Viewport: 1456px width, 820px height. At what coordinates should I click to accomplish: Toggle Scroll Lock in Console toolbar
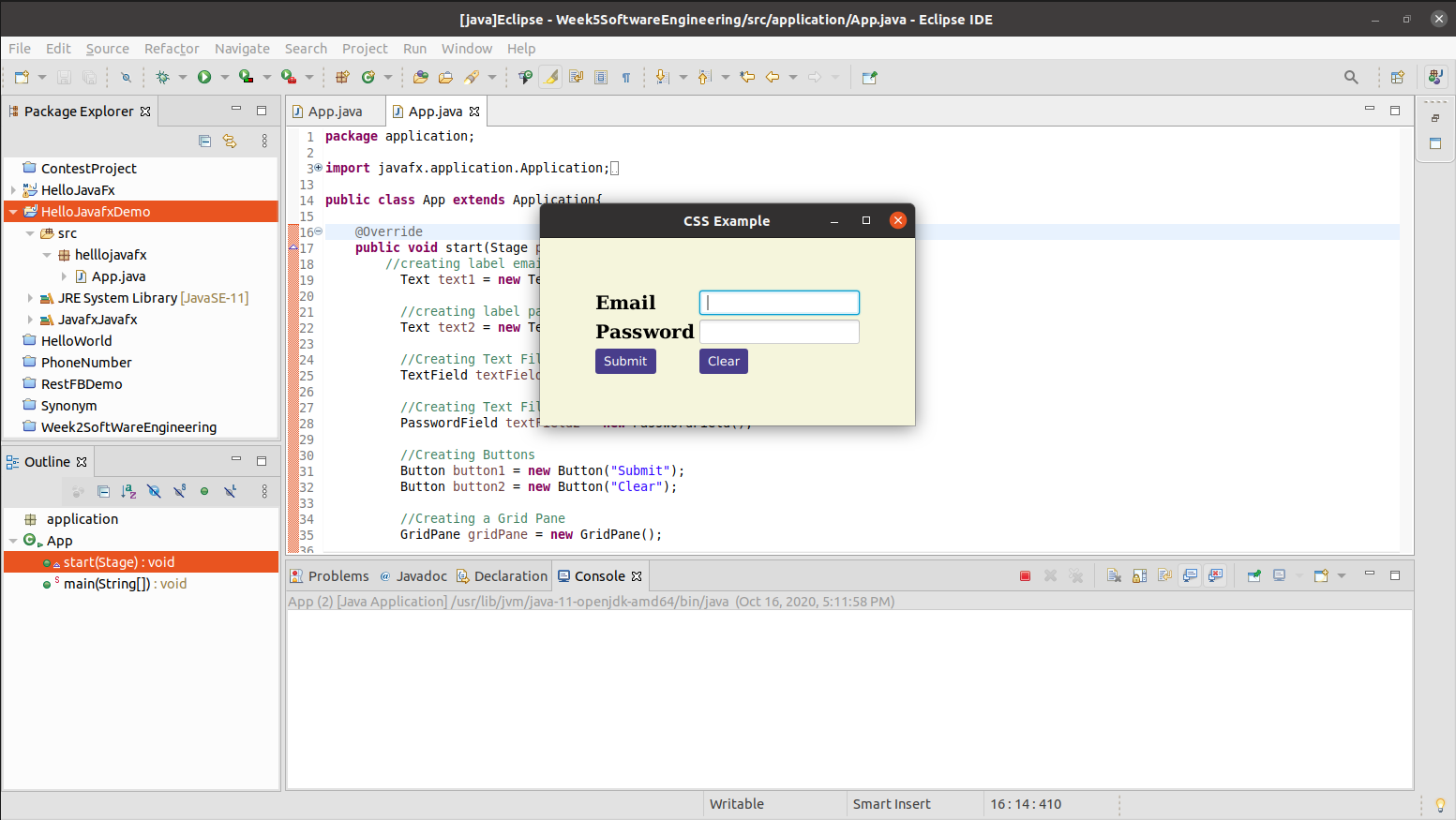click(1139, 576)
